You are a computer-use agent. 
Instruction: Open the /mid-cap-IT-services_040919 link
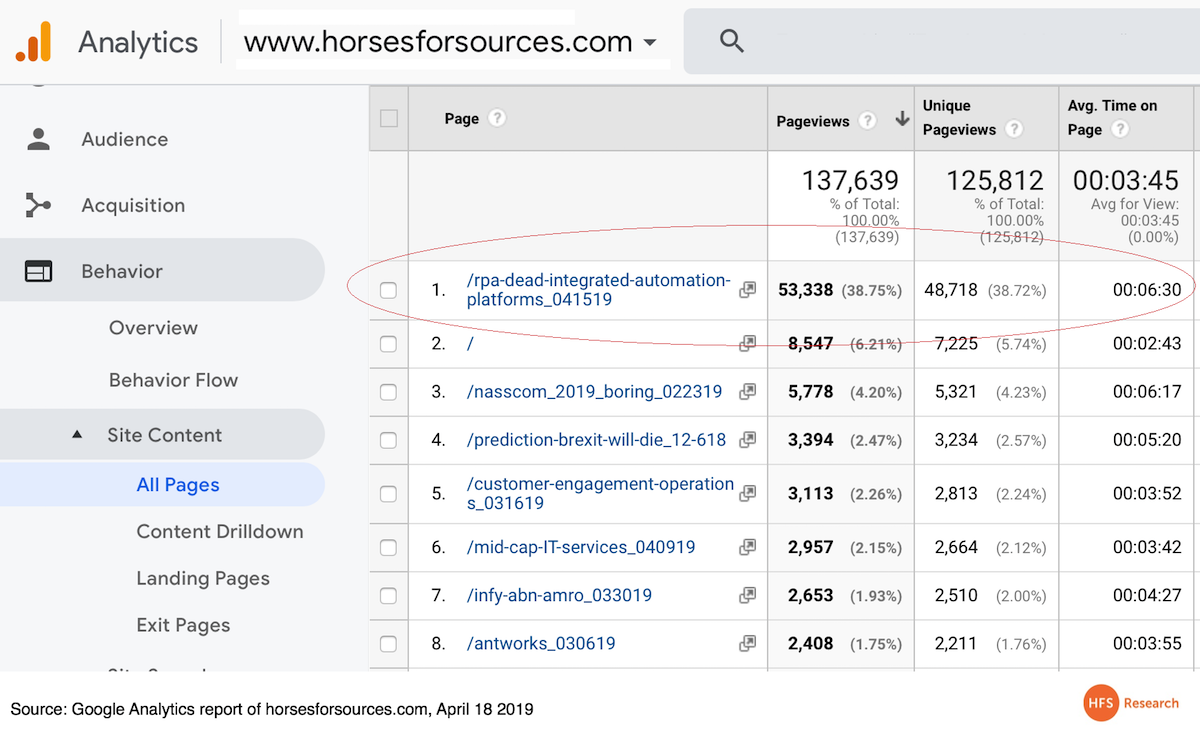581,547
